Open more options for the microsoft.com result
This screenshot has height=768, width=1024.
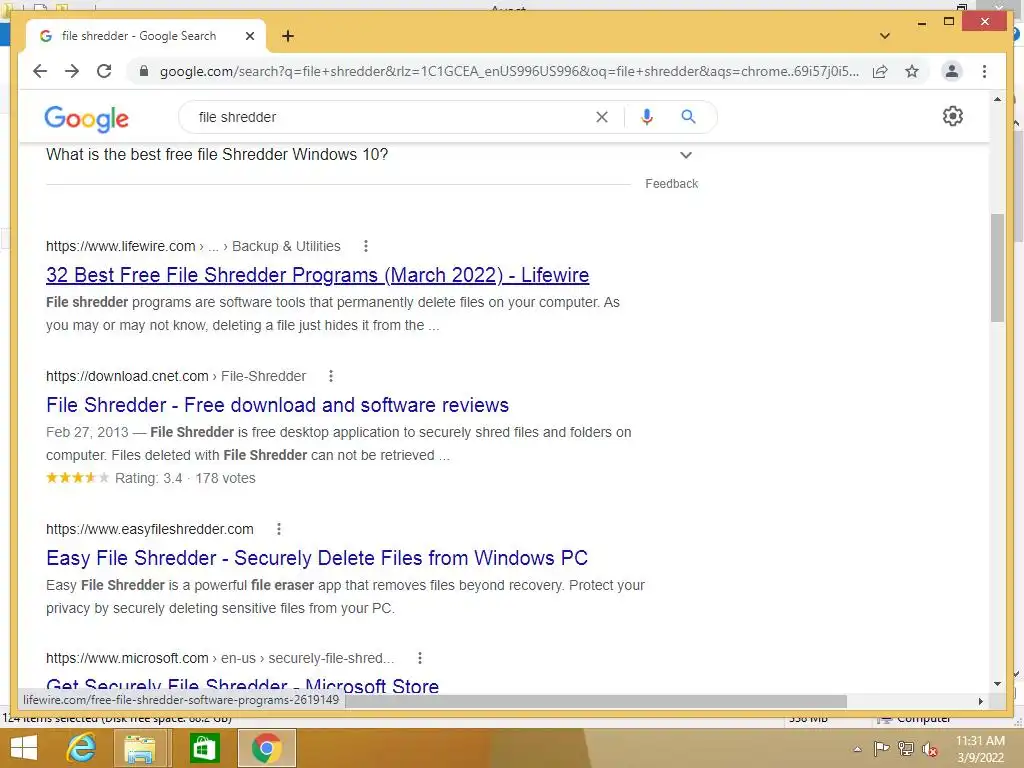pyautogui.click(x=420, y=658)
